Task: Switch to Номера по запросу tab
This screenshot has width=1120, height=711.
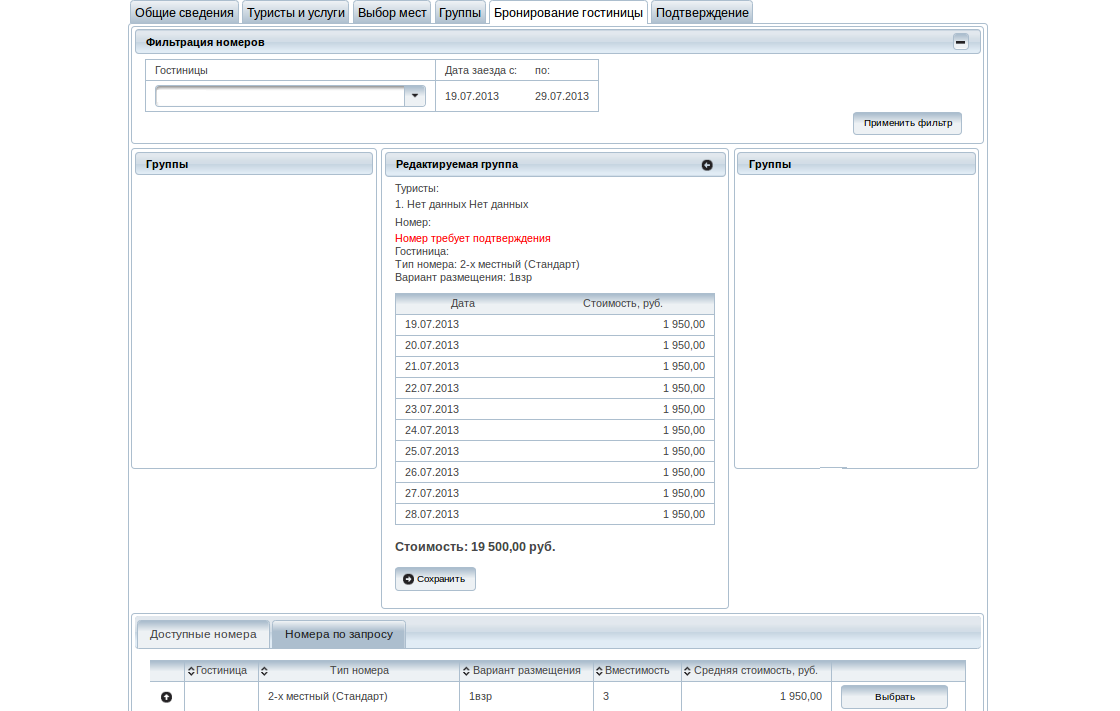Action: point(339,635)
